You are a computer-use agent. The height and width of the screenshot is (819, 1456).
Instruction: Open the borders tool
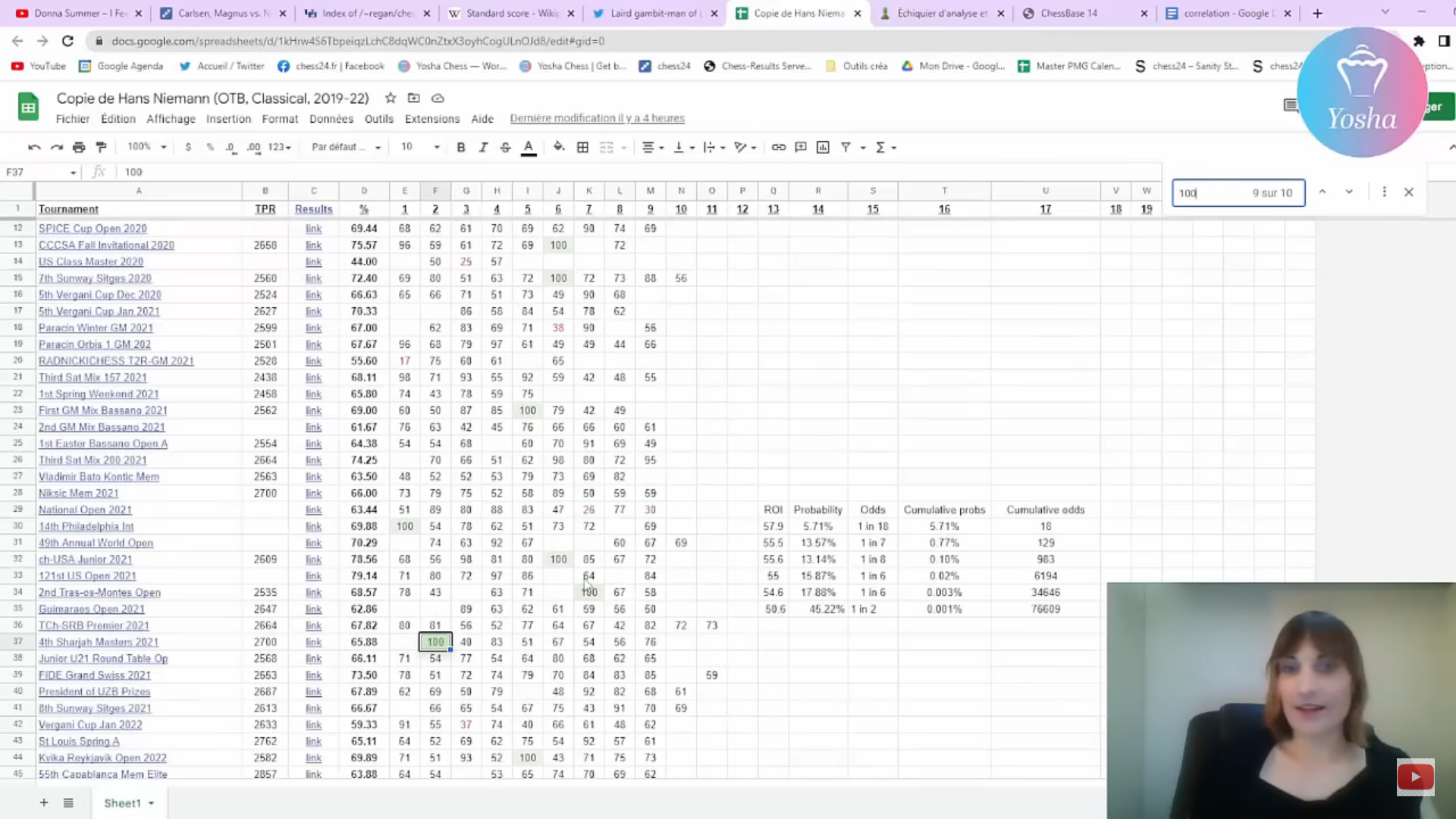(x=582, y=147)
